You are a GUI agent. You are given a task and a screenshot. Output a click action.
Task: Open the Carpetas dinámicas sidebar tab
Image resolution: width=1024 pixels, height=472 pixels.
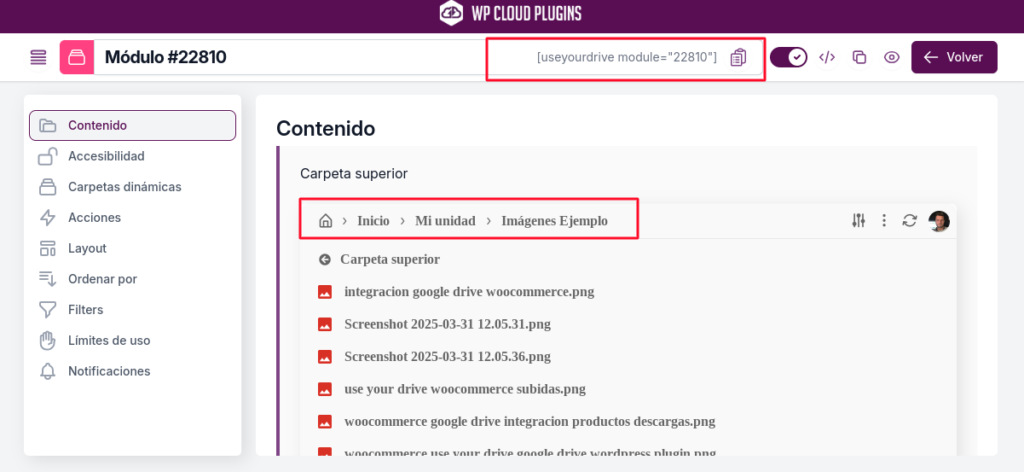click(133, 187)
